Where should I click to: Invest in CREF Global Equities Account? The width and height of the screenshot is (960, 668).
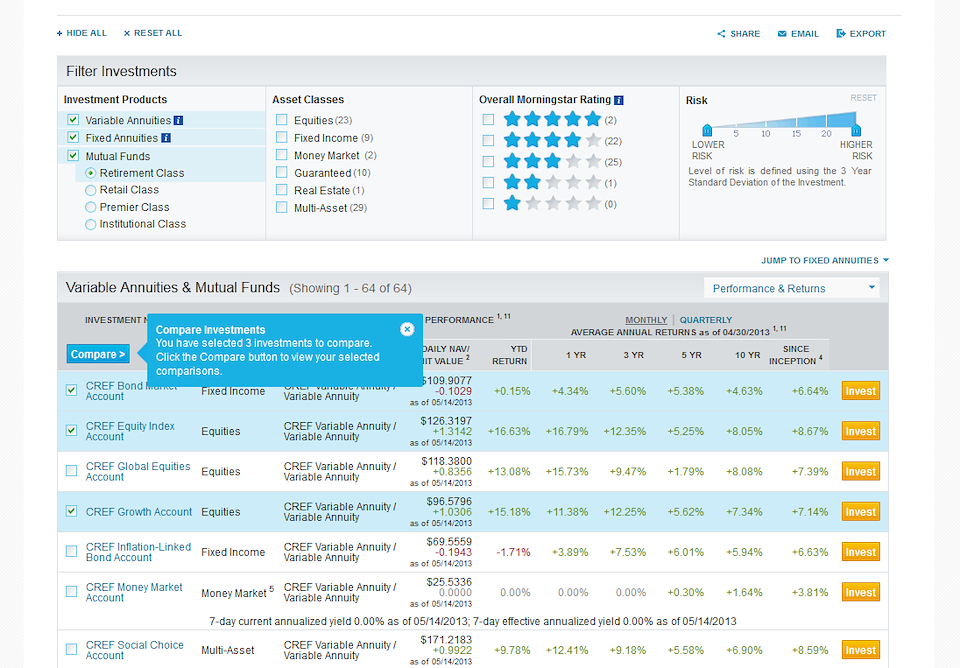tap(861, 471)
